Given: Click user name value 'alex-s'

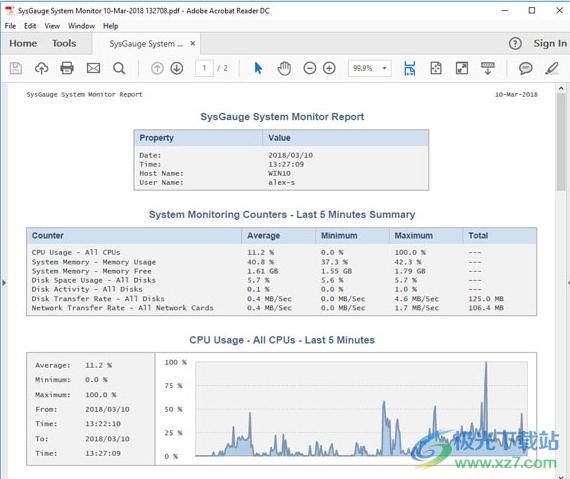Looking at the screenshot, I should 281,182.
